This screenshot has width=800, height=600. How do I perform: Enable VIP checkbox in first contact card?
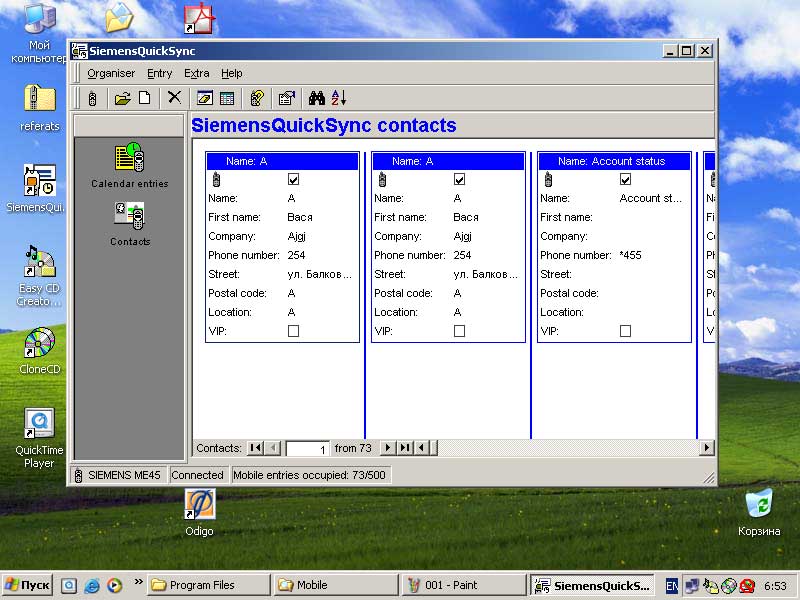(293, 331)
